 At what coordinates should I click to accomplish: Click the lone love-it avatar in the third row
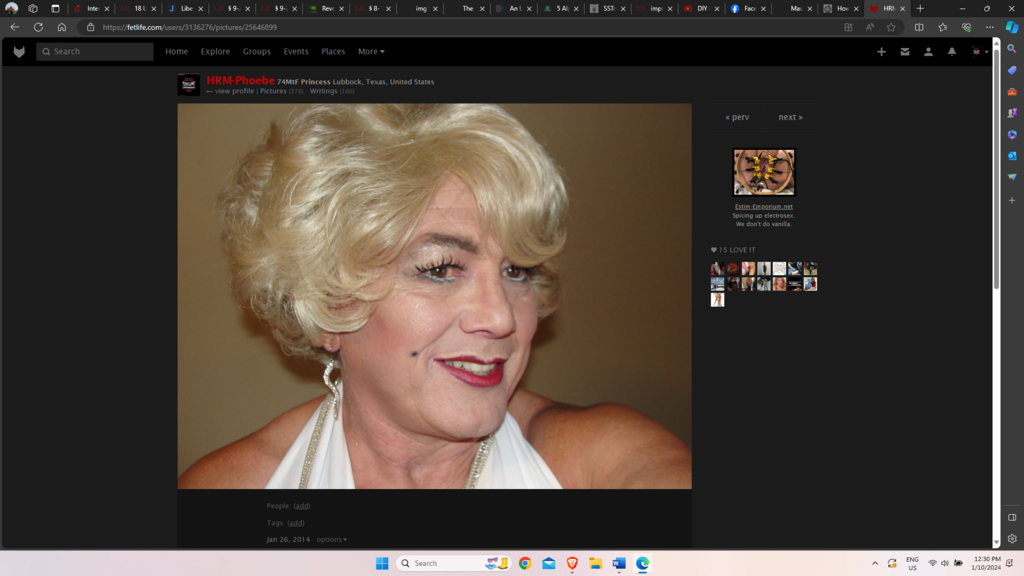[x=717, y=300]
